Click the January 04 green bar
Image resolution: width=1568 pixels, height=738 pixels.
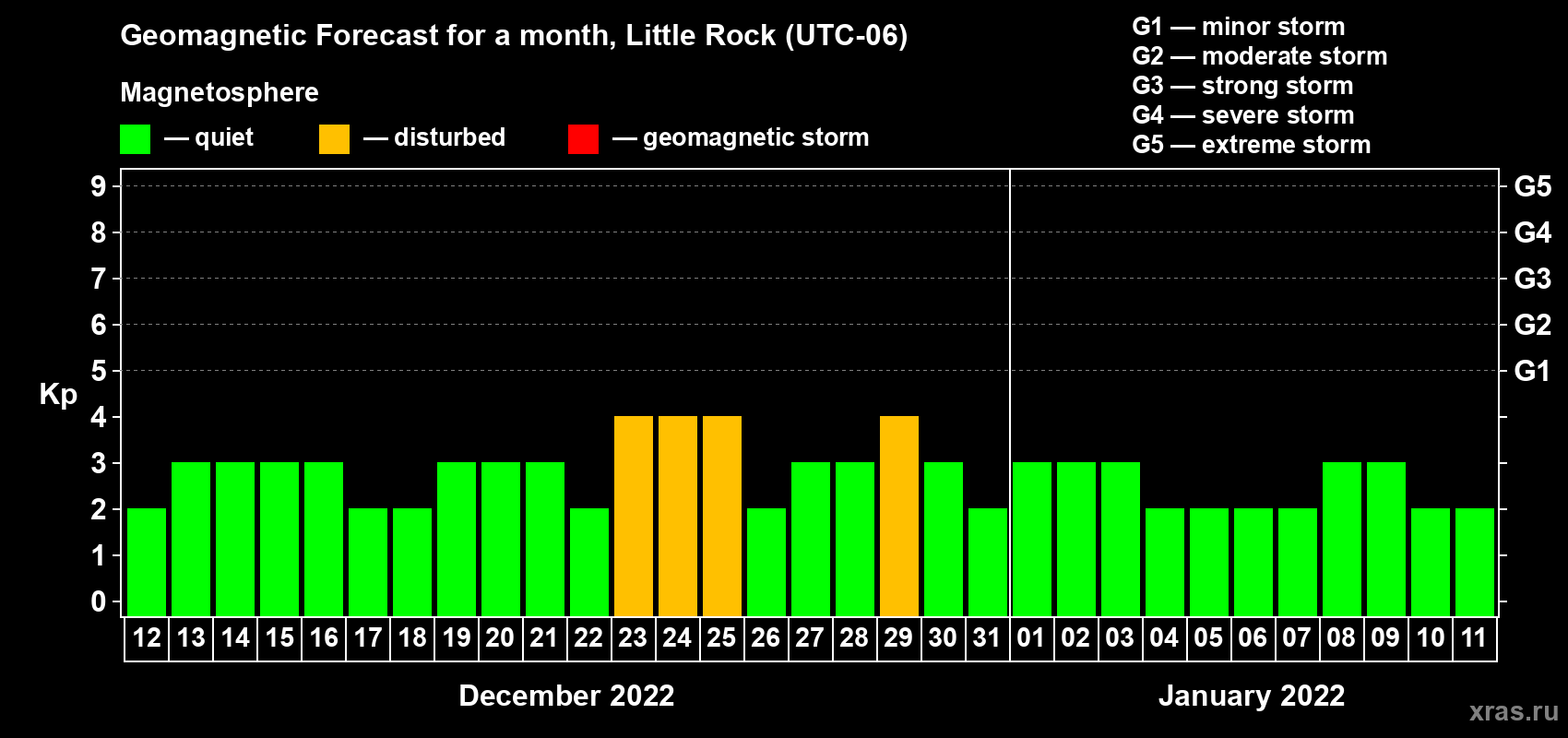(1165, 563)
